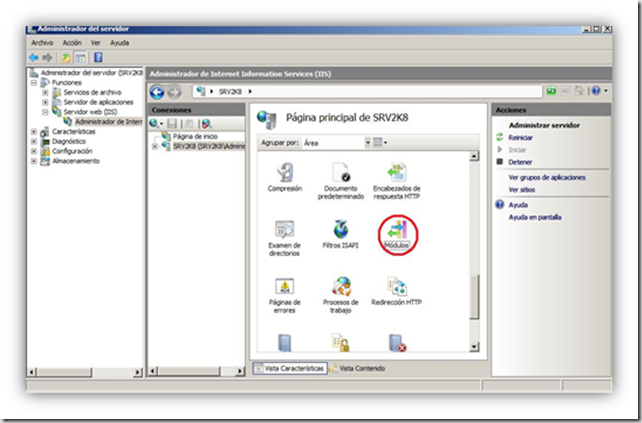This screenshot has width=642, height=423.
Task: Click the save icon in Conexiones toolbar
Action: click(x=172, y=123)
